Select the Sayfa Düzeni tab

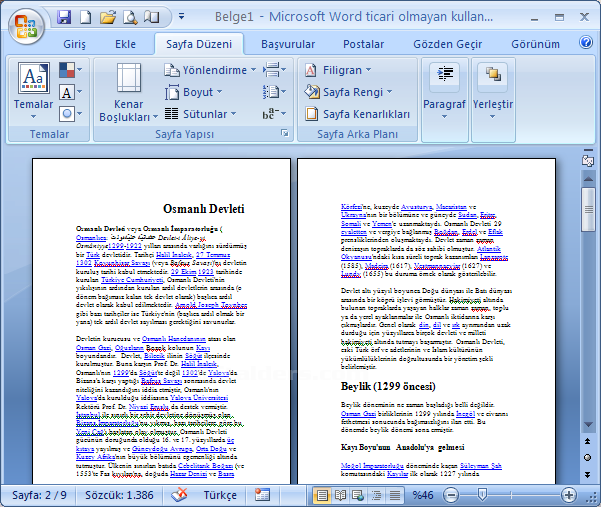[x=199, y=44]
